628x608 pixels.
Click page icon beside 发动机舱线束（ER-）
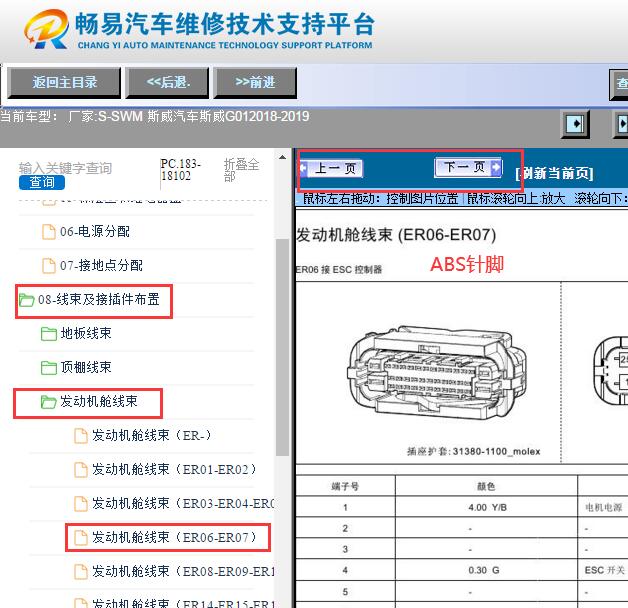[x=81, y=436]
